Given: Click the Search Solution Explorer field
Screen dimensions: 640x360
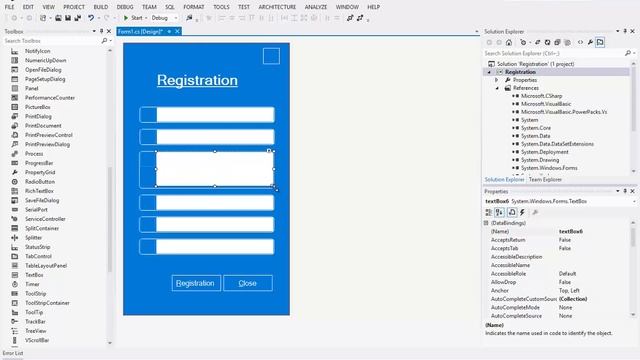Looking at the screenshot, I should point(555,53).
